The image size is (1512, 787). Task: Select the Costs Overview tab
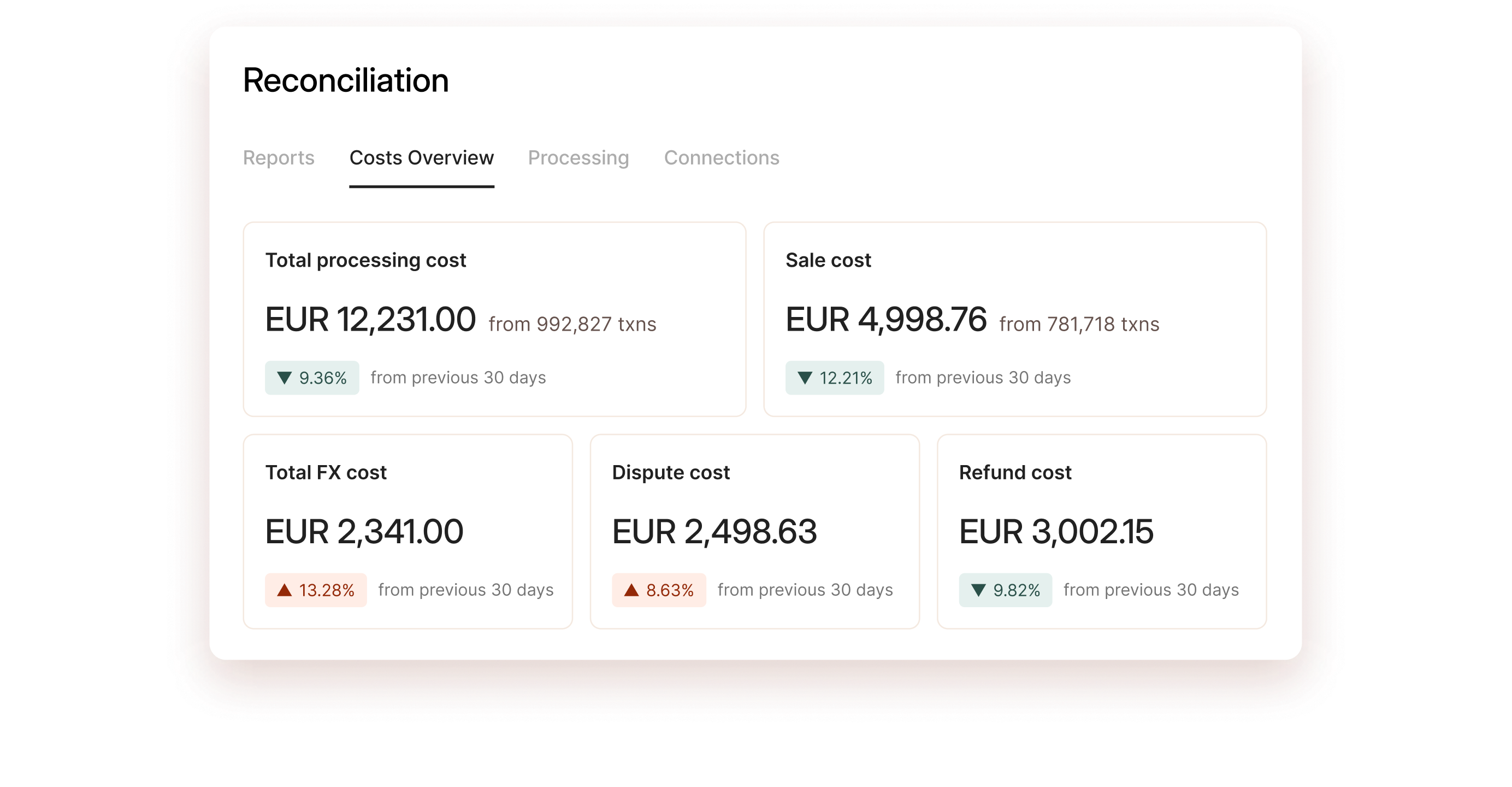[422, 157]
